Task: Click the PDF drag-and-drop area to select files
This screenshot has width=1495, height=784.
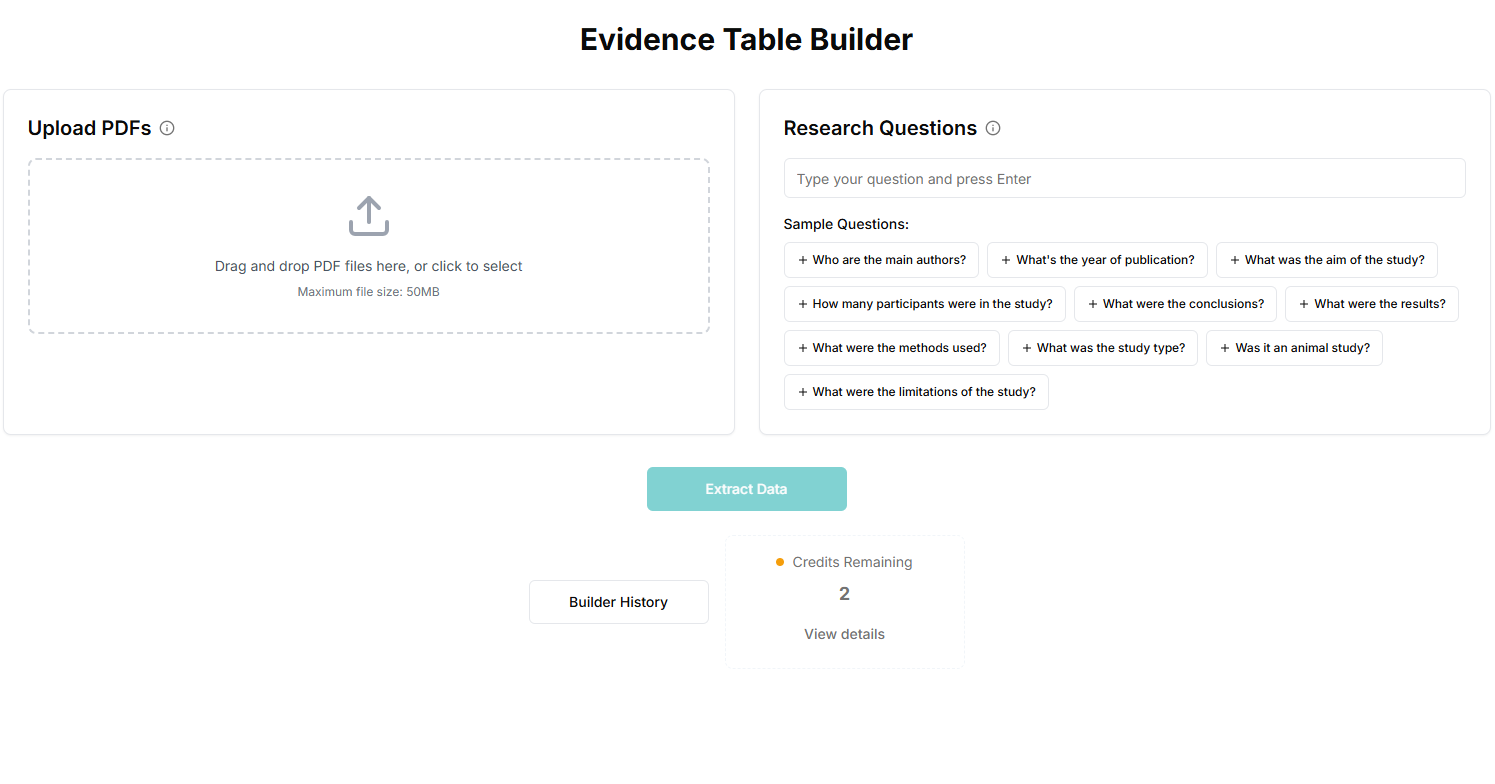Action: coord(368,247)
